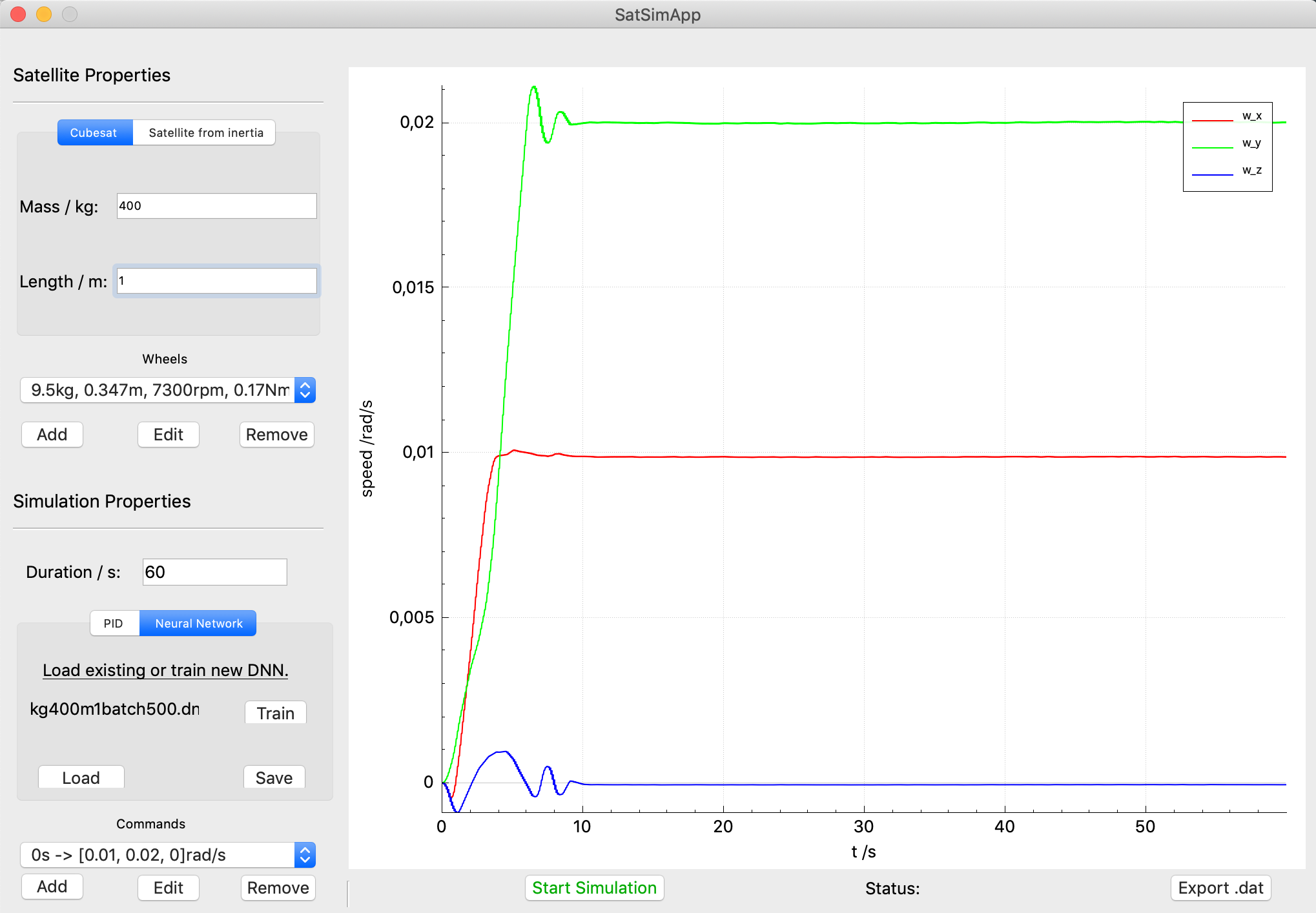Switch to the PID controller tab
Viewport: 1316px width, 913px height.
114,623
